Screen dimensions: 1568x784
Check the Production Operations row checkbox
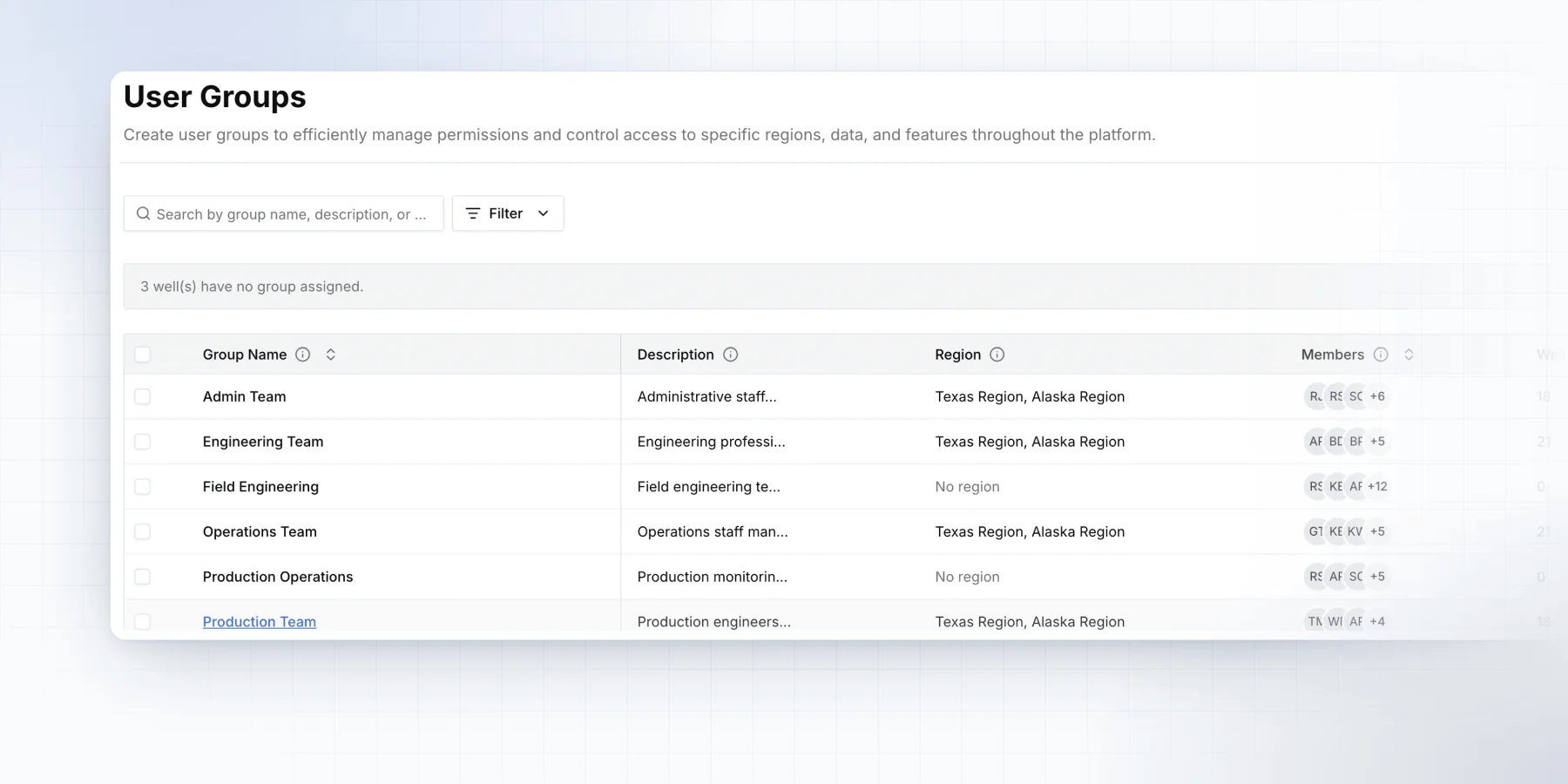[x=143, y=577]
